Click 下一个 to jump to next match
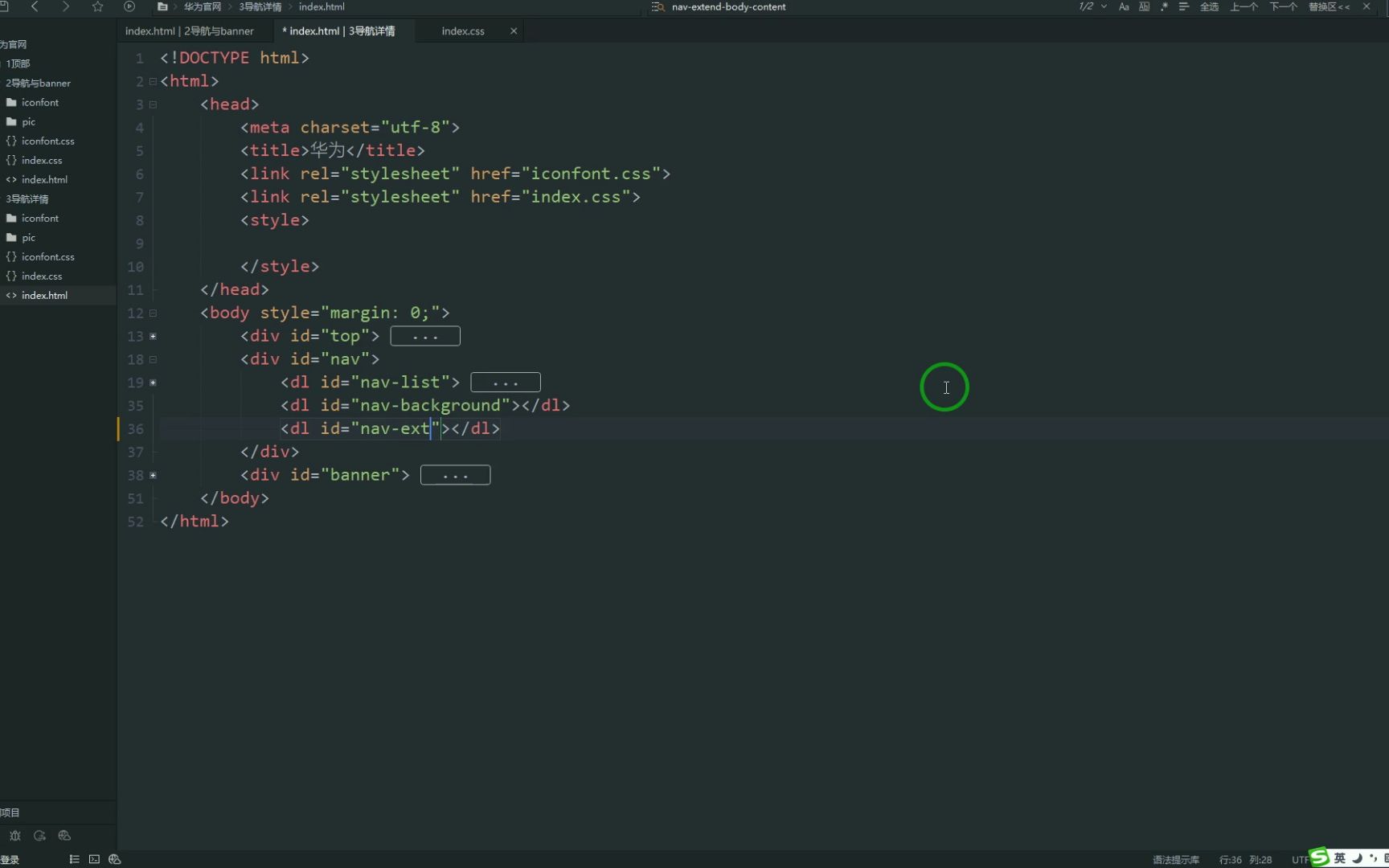 [x=1282, y=6]
